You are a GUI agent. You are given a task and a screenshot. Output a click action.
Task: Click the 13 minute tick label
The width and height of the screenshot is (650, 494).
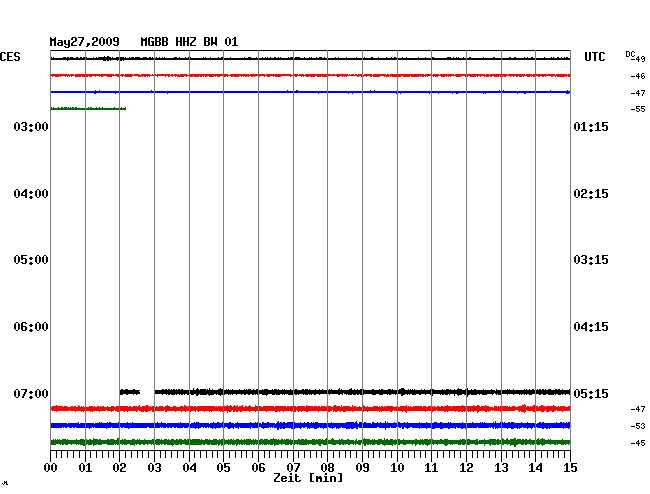point(501,468)
